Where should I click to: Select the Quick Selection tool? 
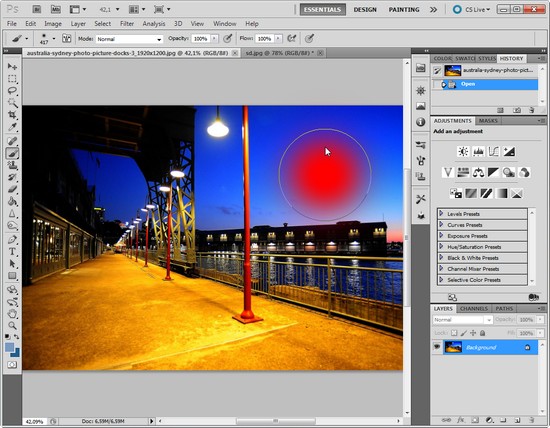pyautogui.click(x=12, y=102)
